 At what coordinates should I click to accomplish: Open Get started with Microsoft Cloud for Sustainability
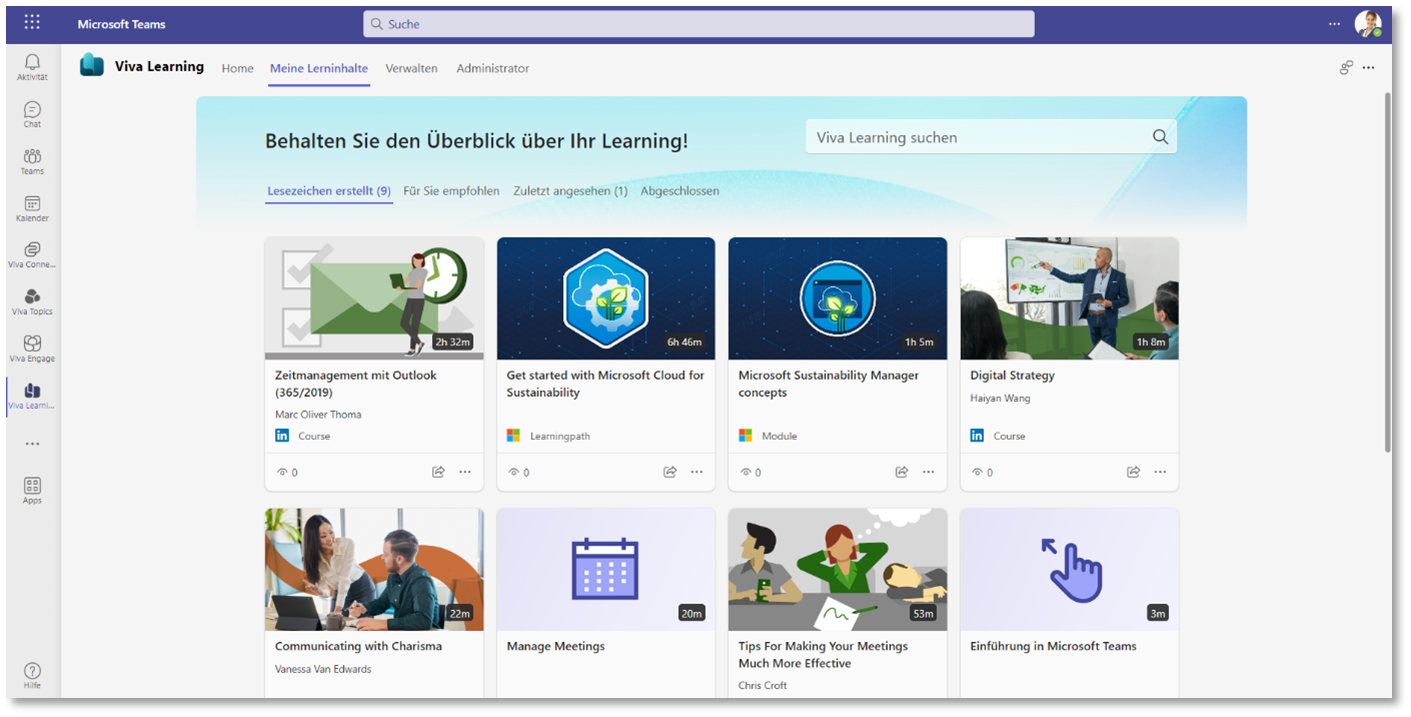coord(605,384)
